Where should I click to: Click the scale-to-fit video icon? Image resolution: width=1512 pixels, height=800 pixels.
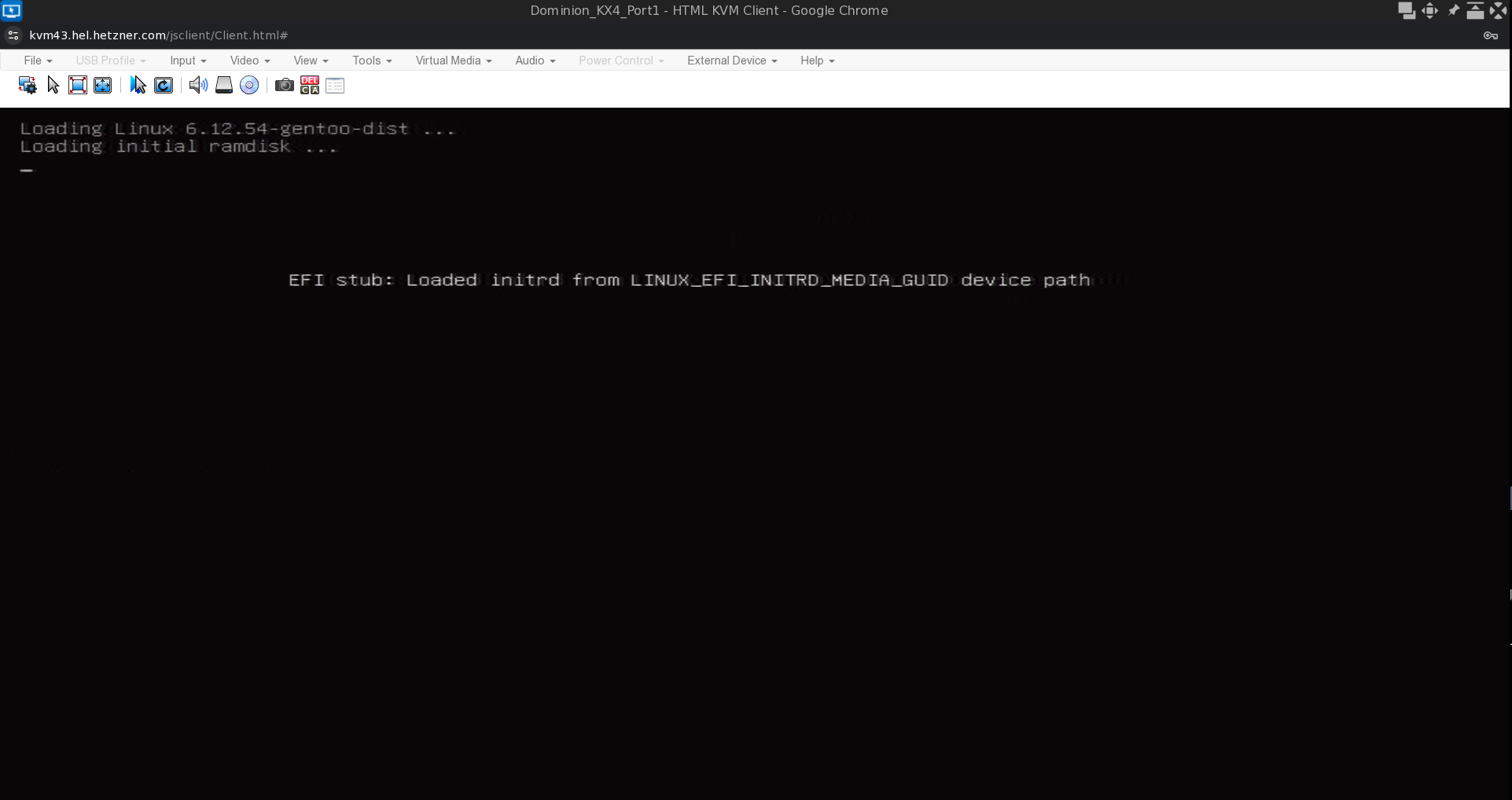click(x=103, y=85)
